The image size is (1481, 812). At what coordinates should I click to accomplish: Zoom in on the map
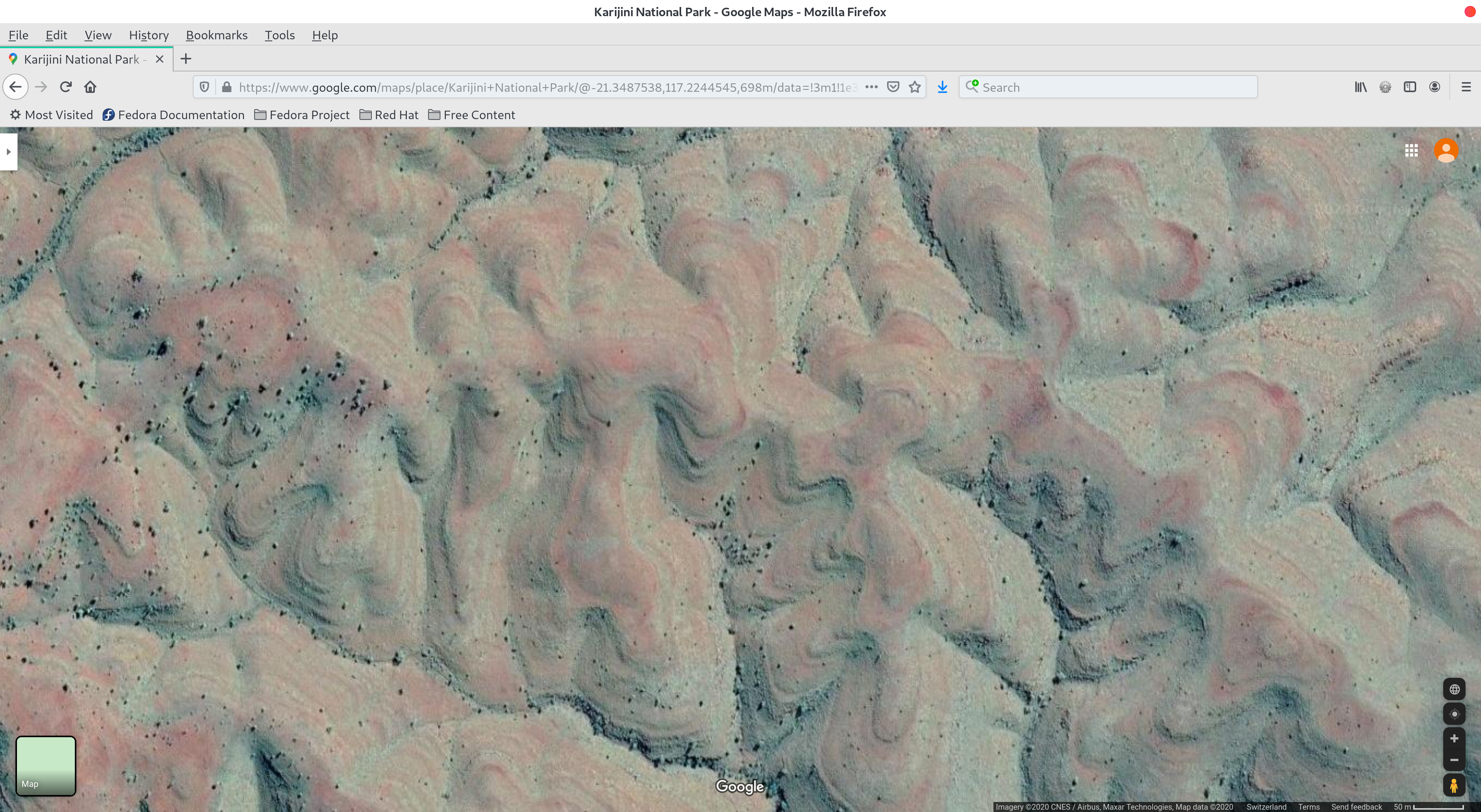coord(1454,738)
